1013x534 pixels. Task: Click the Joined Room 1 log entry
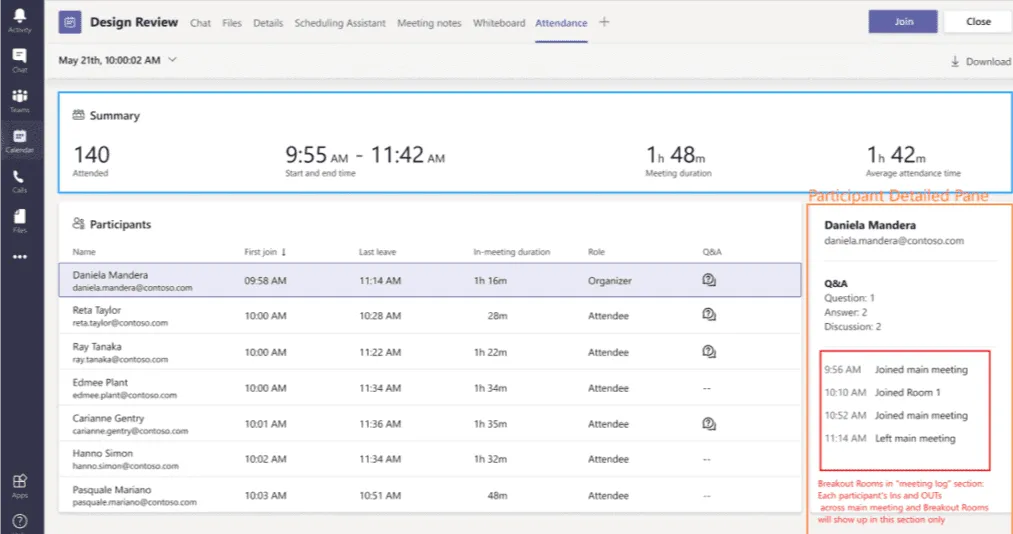[x=908, y=393]
